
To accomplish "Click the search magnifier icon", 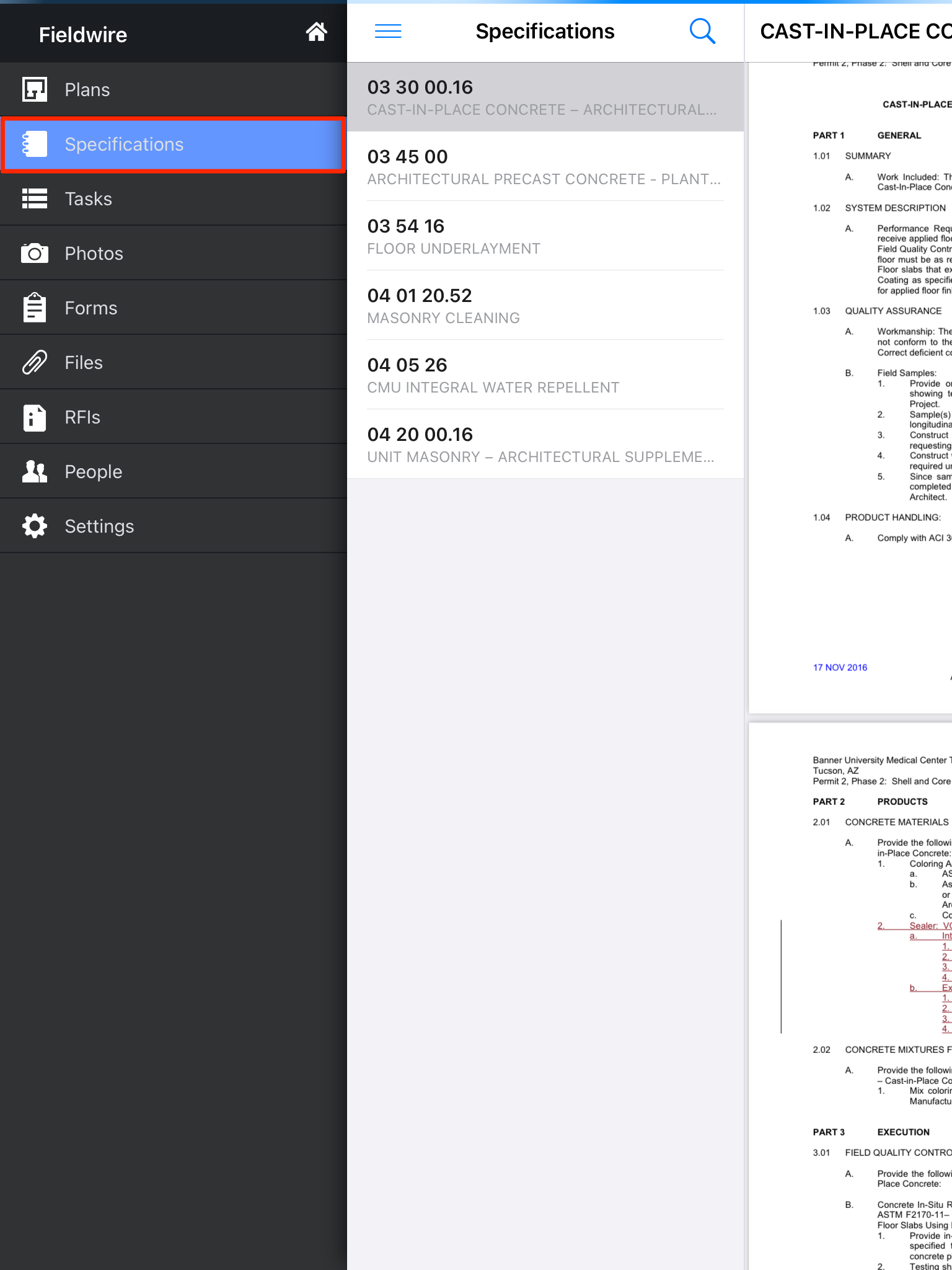I will (x=702, y=31).
